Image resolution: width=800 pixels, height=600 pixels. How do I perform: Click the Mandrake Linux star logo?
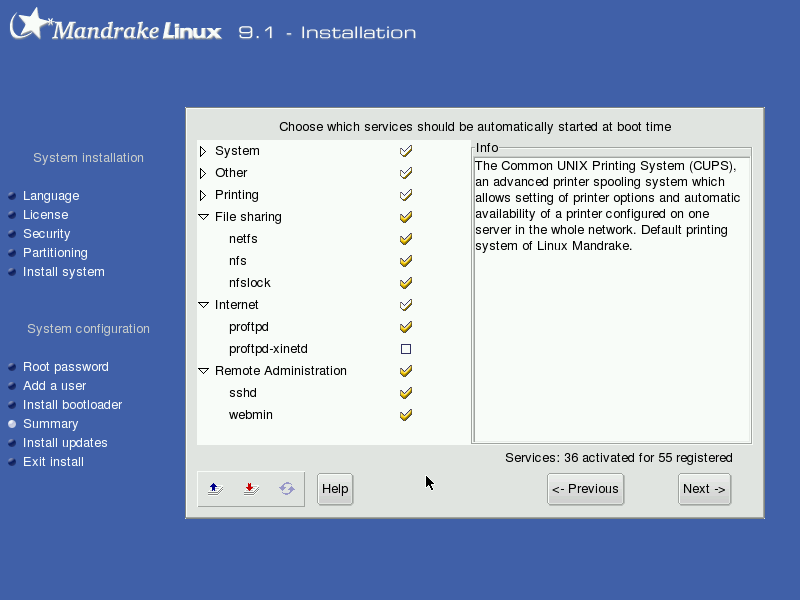(32, 23)
